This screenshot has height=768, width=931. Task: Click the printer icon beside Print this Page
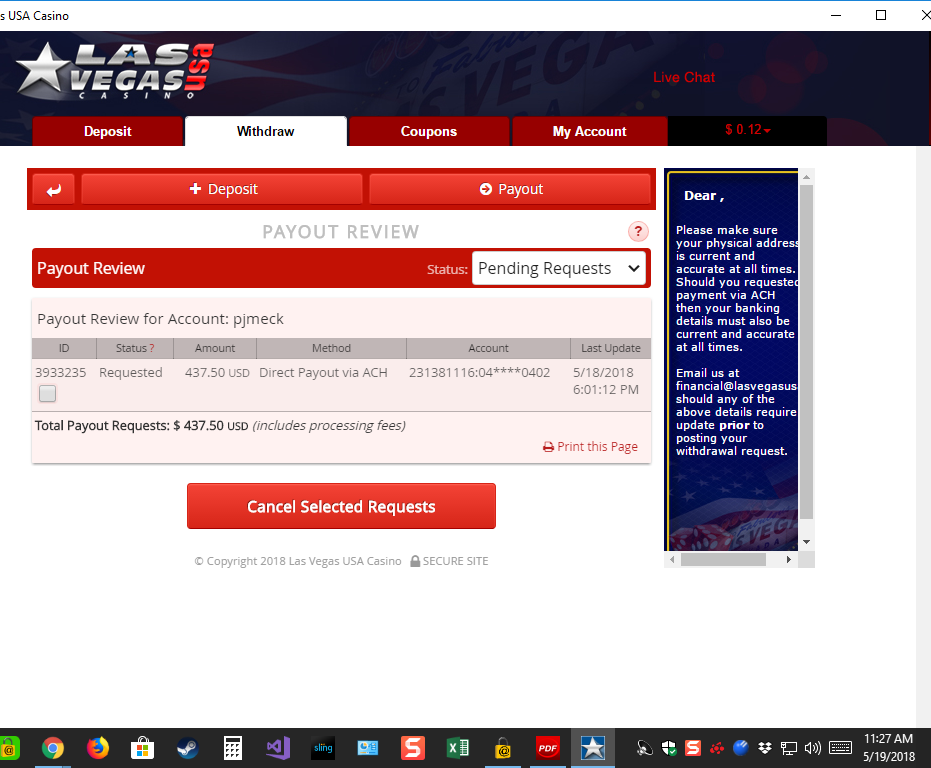click(548, 447)
